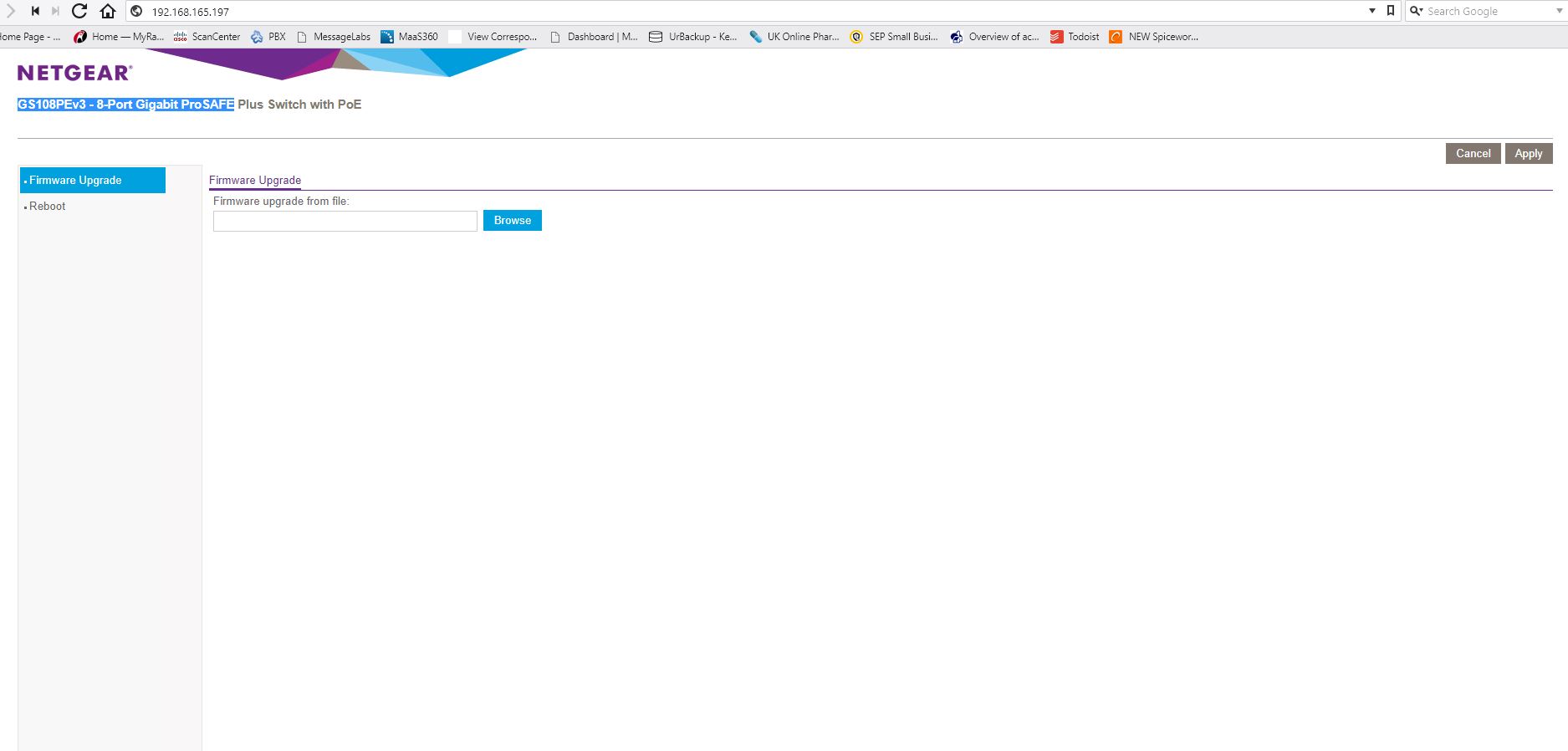Image resolution: width=1568 pixels, height=751 pixels.
Task: Open the Home — MyRa... bookmark
Action: click(119, 37)
